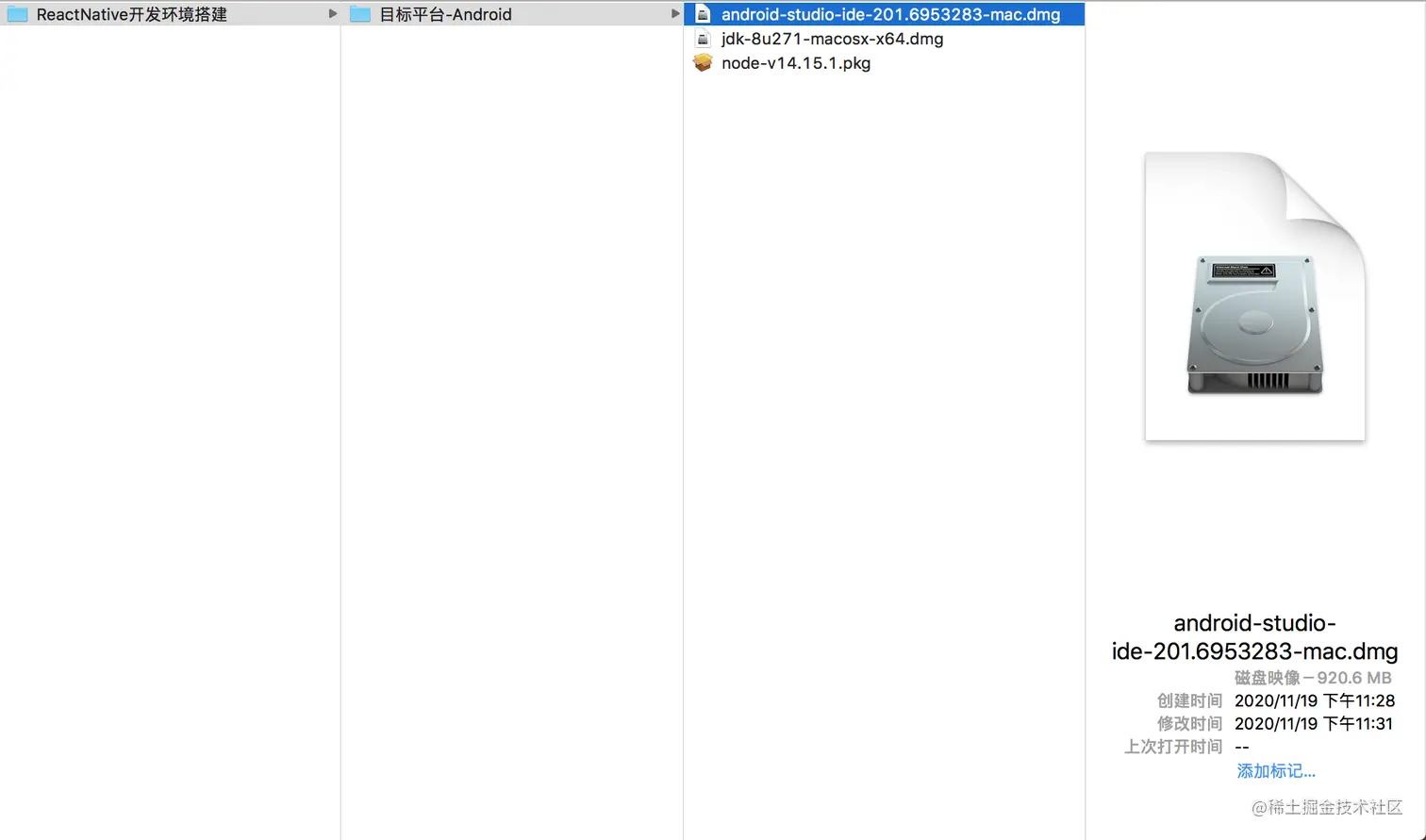
Task: Select jdk-8u271-macosx-x64.dmg file name
Action: [832, 39]
